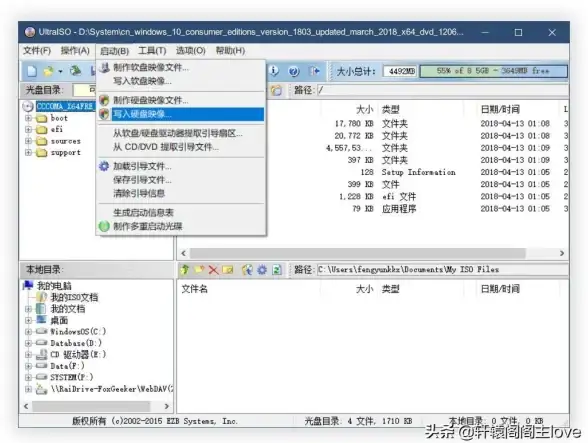Click the refresh icon in local toolbar
Screen dimensions: 588x443
(277, 269)
